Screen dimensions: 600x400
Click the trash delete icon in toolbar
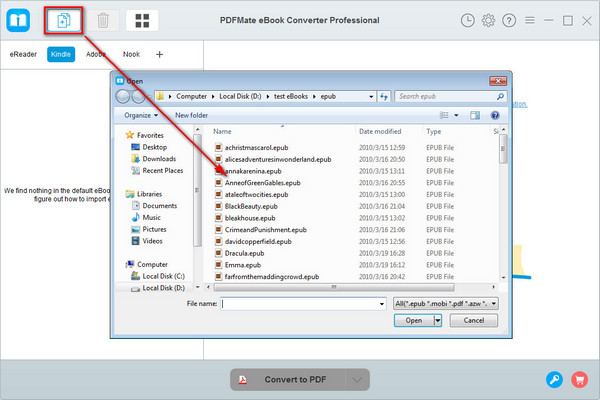tap(103, 20)
